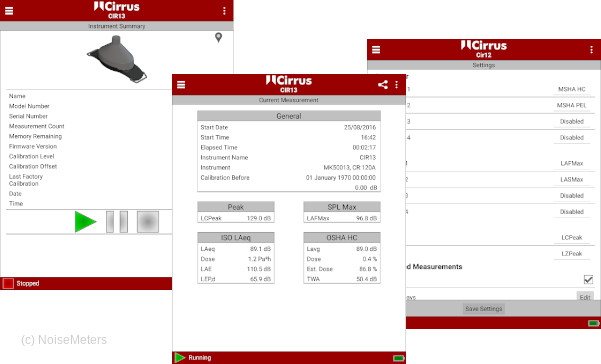Image resolution: width=601 pixels, height=364 pixels.
Task: Click the TWA 50.4 dB reading
Action: [342, 279]
